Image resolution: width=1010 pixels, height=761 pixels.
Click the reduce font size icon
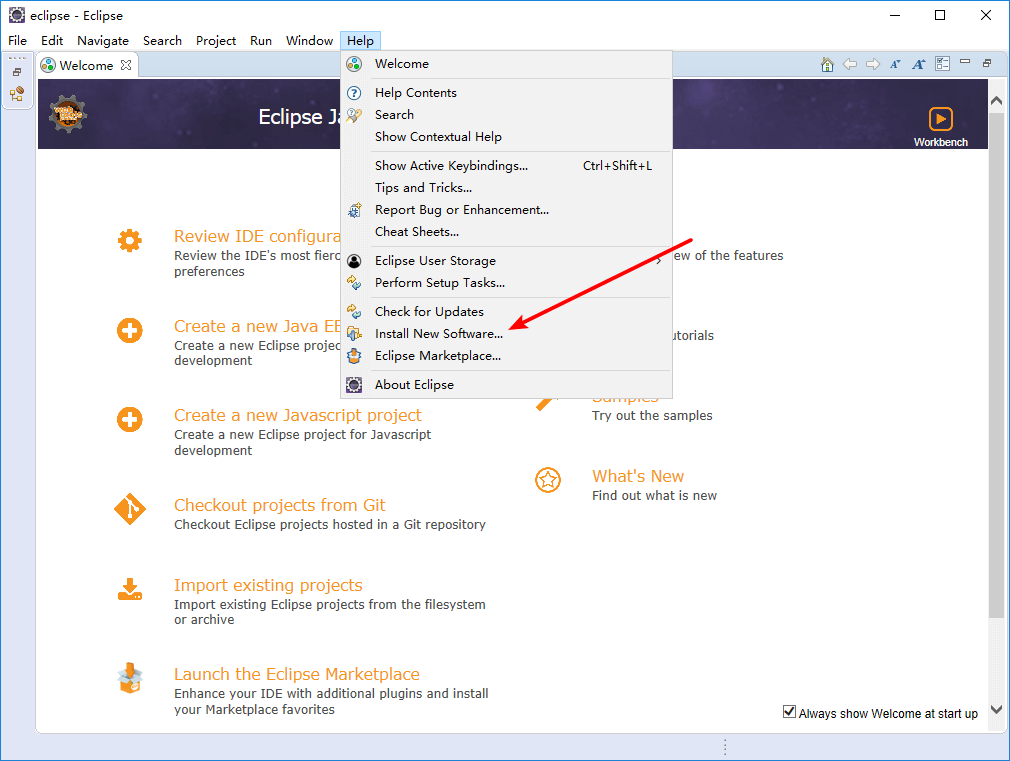pos(895,64)
